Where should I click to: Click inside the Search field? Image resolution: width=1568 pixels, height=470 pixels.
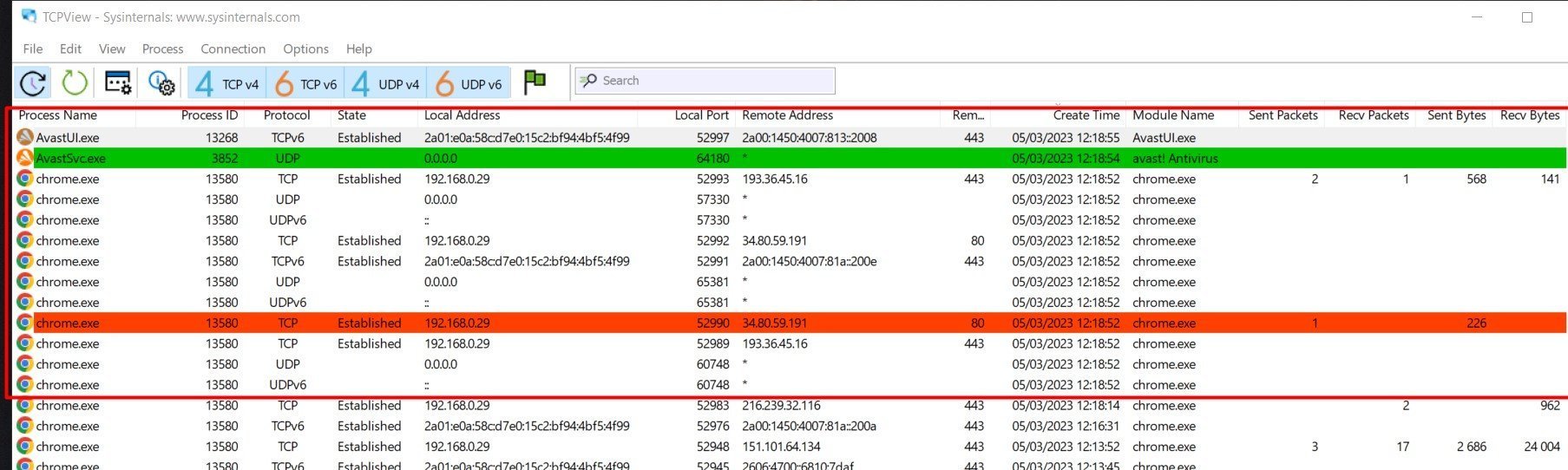705,81
